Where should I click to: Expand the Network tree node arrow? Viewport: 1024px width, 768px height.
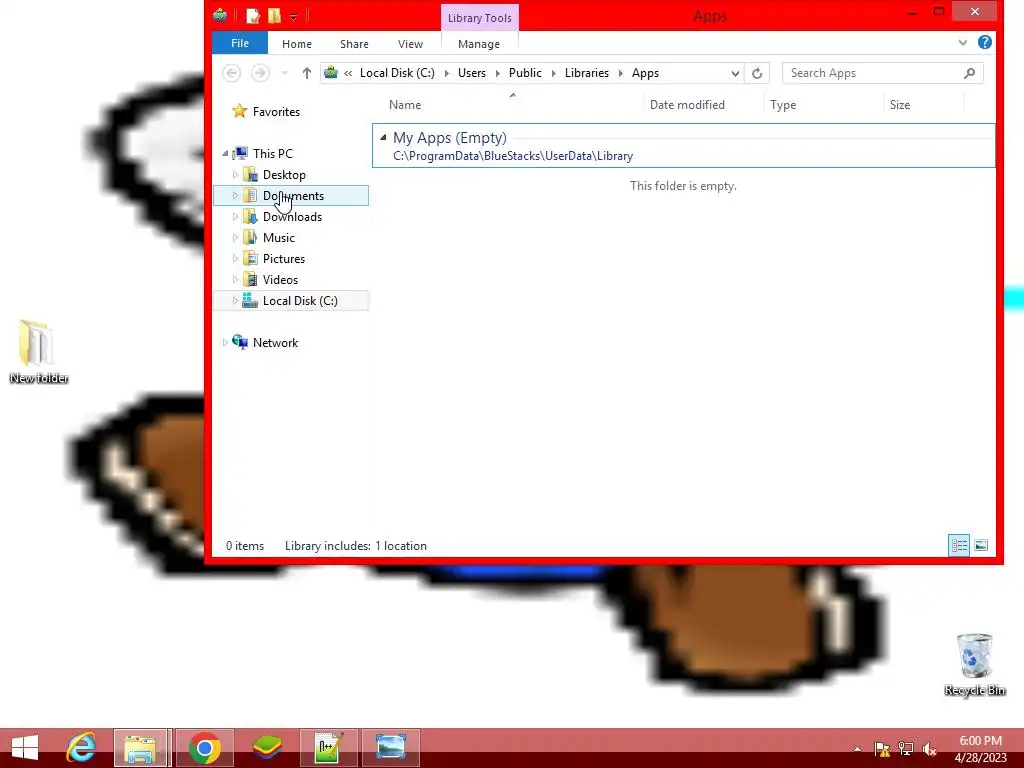tap(225, 342)
